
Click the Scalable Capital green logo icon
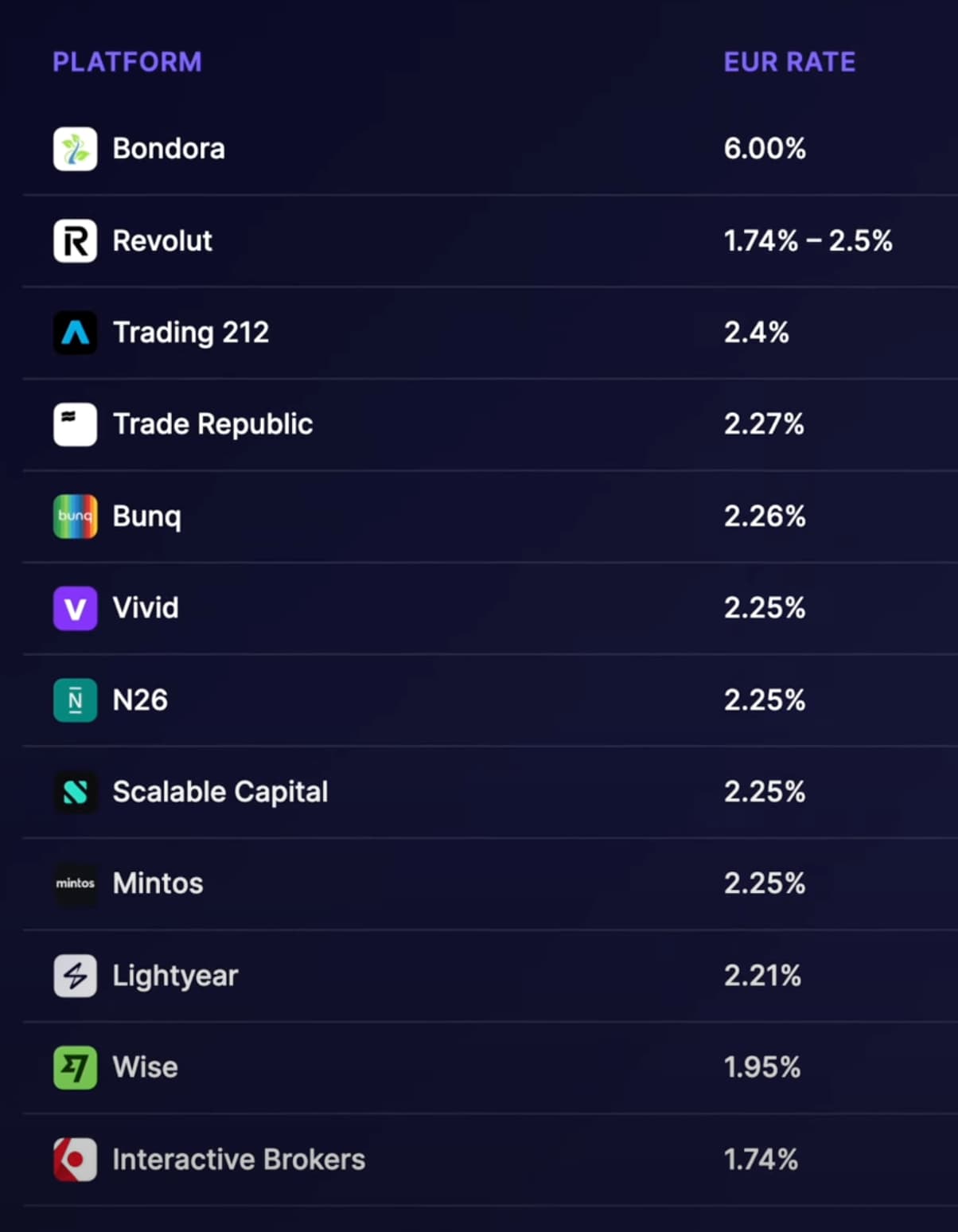coord(75,792)
